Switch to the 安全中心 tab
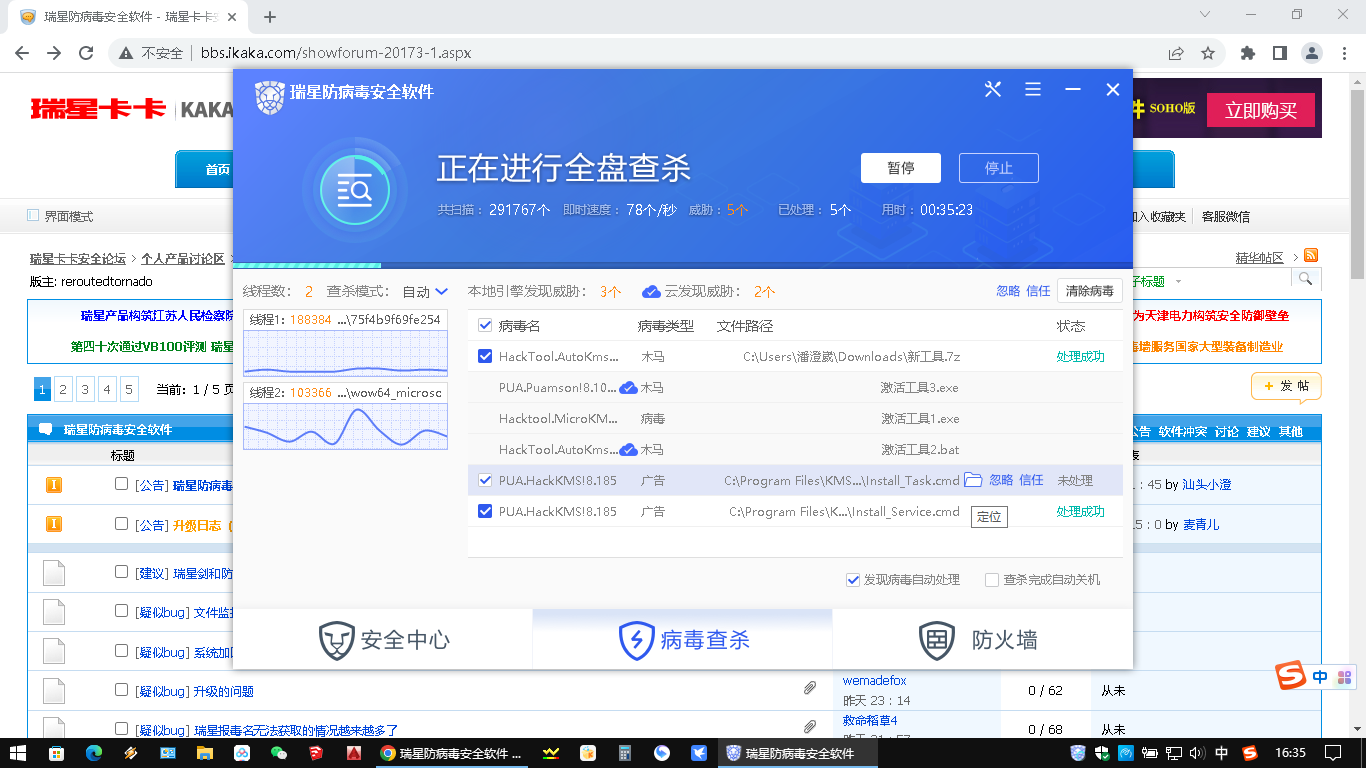The height and width of the screenshot is (768, 1366). click(x=383, y=639)
